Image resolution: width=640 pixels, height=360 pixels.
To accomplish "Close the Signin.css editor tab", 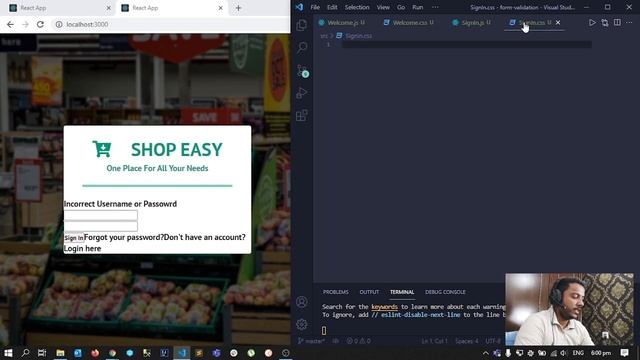I will [558, 23].
